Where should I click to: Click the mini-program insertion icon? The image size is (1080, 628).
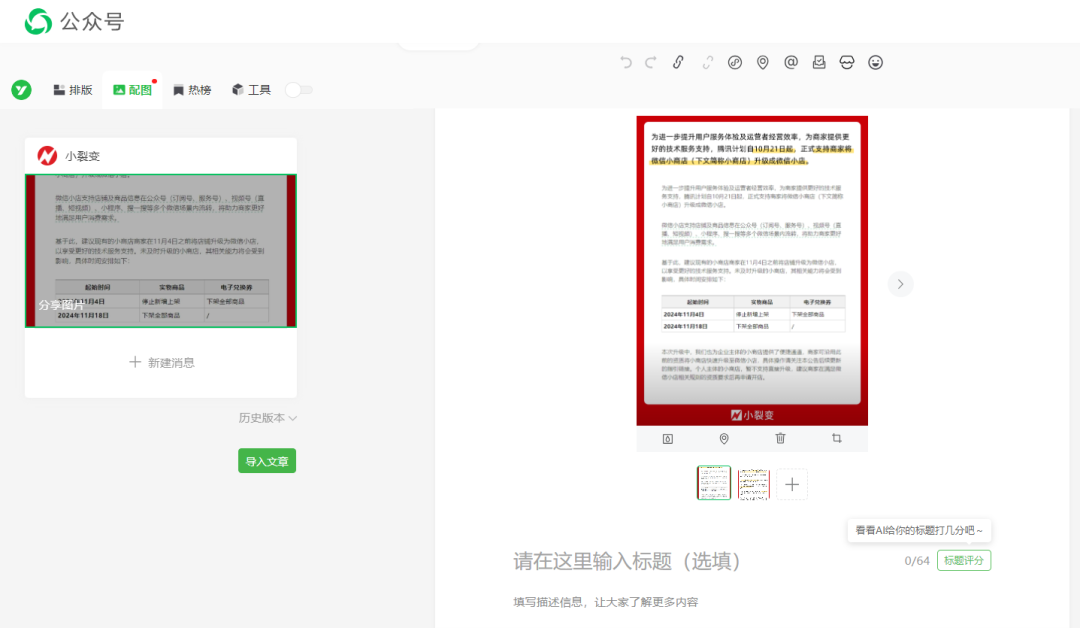pyautogui.click(x=735, y=62)
